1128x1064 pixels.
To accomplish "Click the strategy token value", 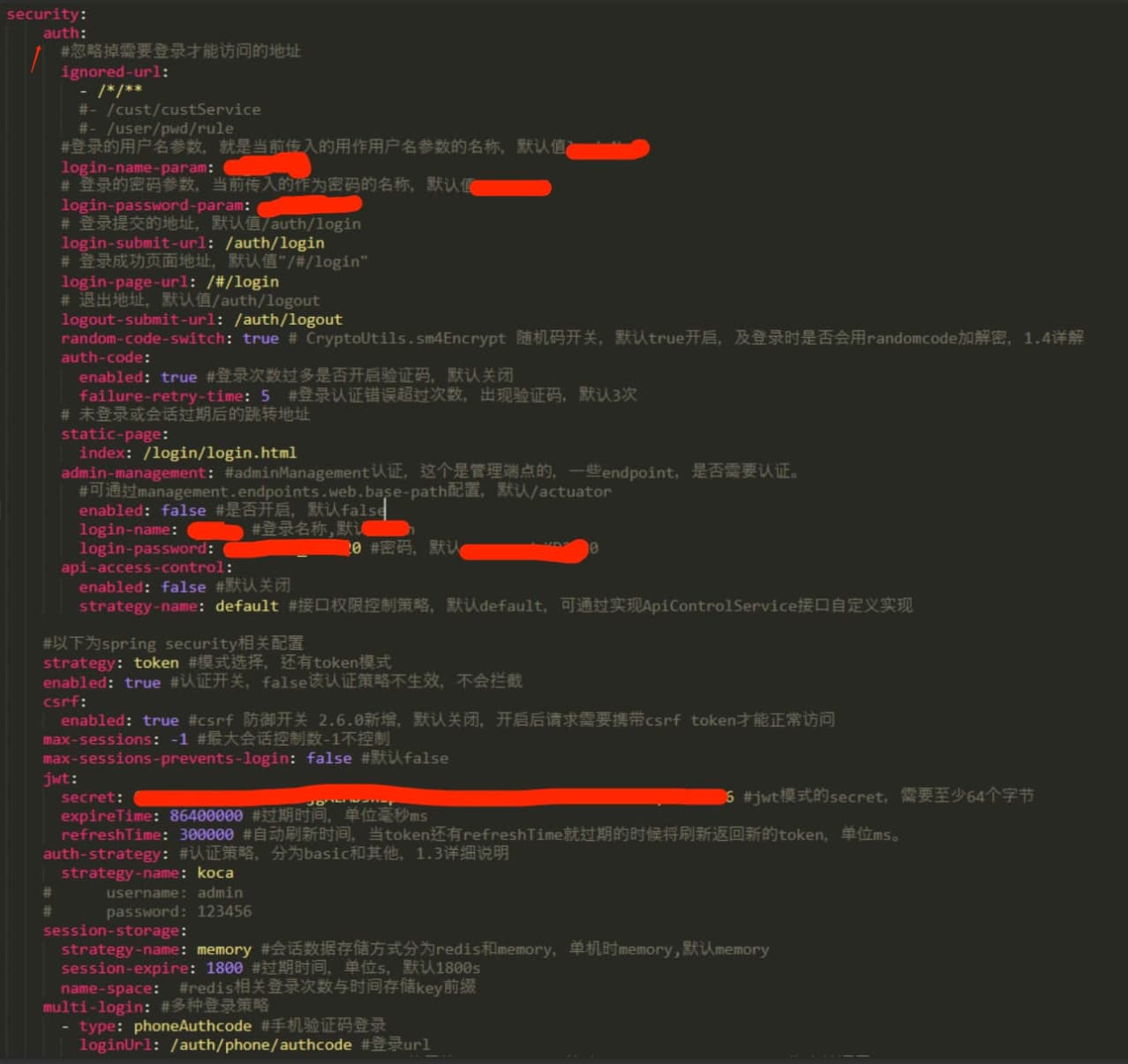I will pyautogui.click(x=156, y=663).
